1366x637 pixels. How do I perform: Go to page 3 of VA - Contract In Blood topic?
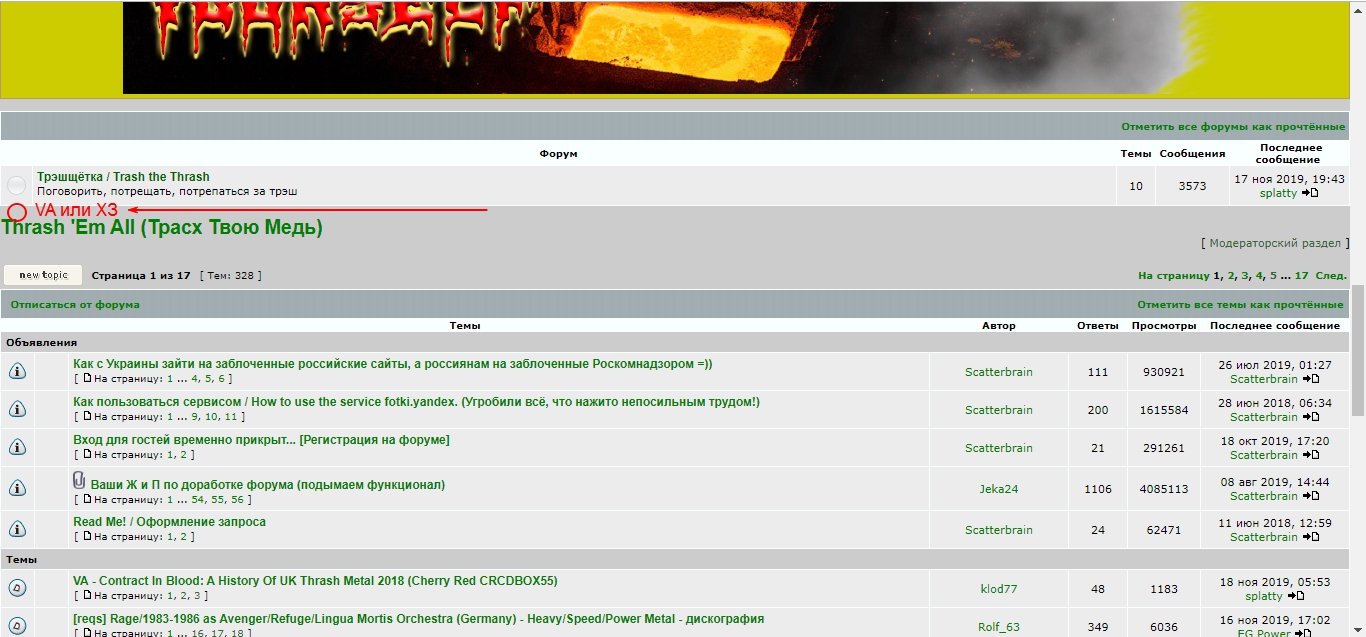click(x=198, y=596)
